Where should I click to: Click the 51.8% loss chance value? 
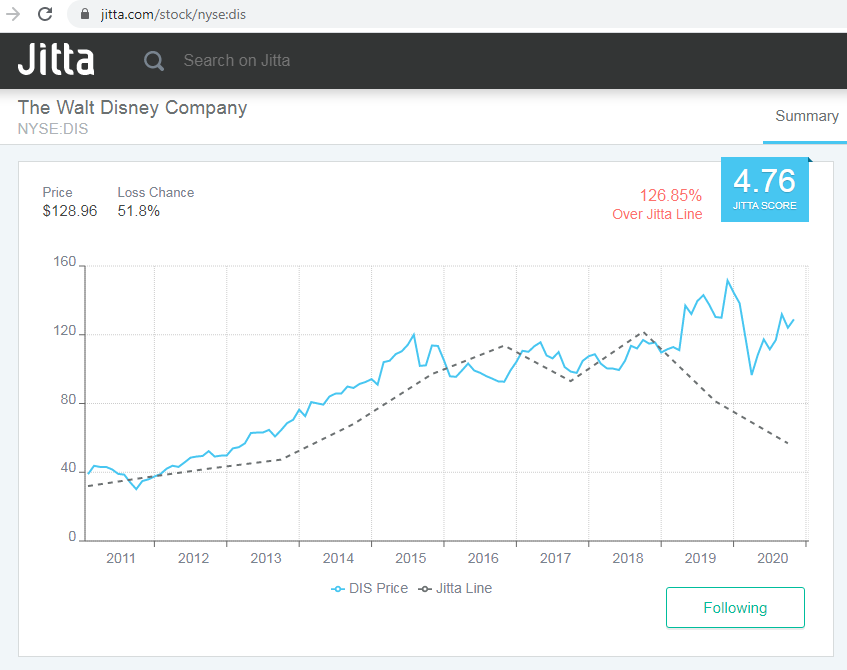pyautogui.click(x=138, y=211)
